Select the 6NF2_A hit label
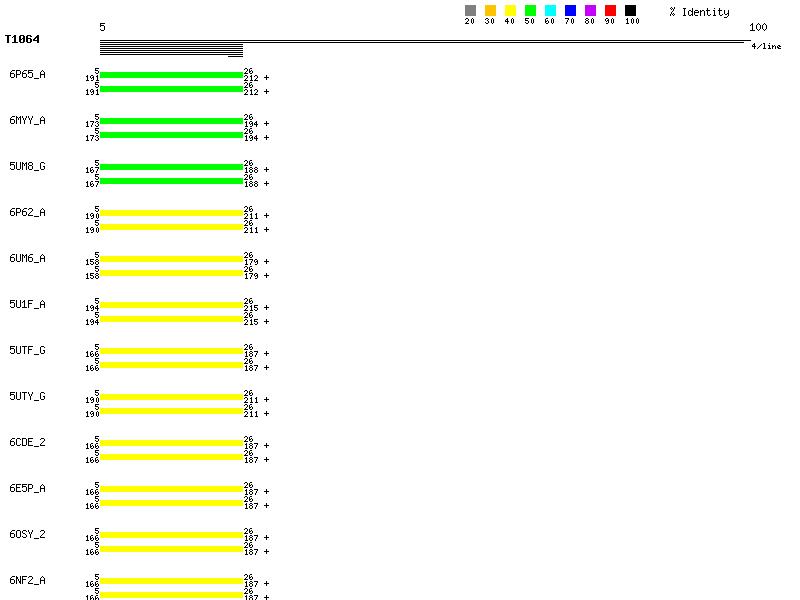Screen dimensions: 800x600 pos(27,581)
